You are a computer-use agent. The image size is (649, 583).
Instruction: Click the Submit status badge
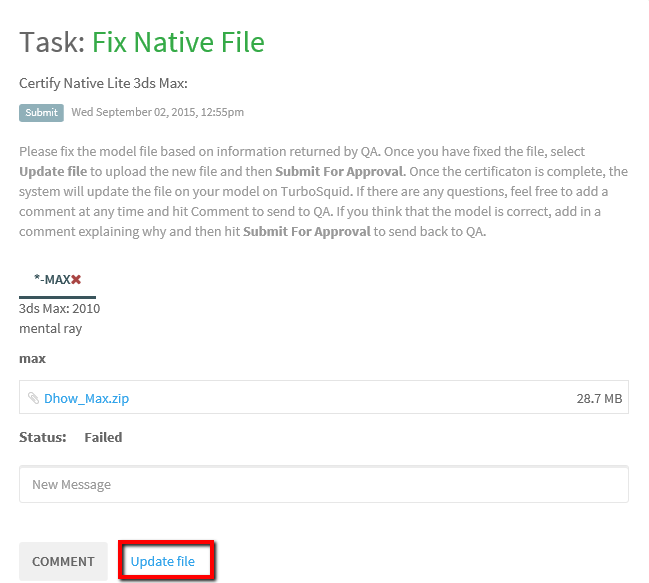[41, 113]
